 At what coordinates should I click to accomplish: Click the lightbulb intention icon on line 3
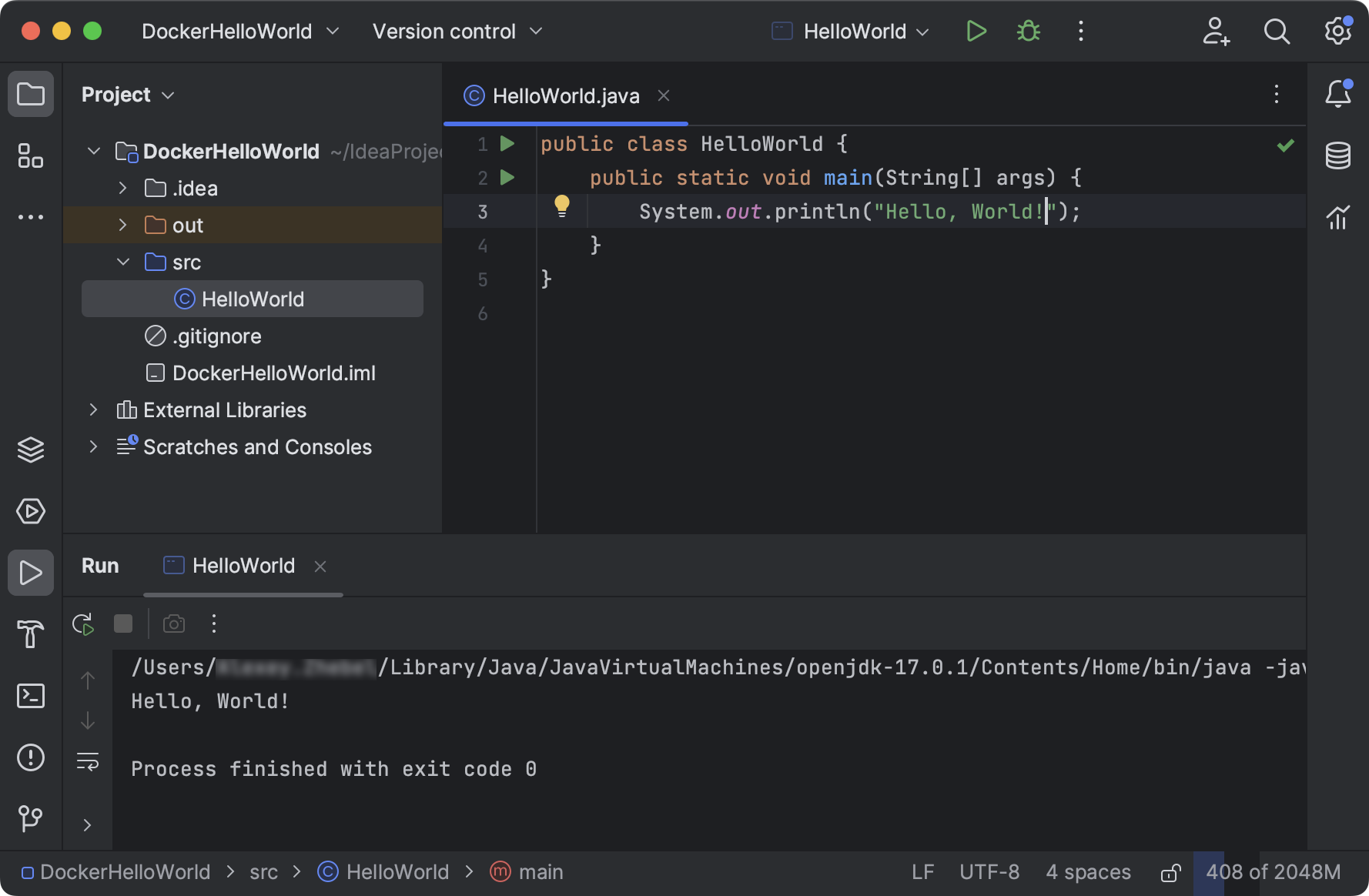point(561,206)
